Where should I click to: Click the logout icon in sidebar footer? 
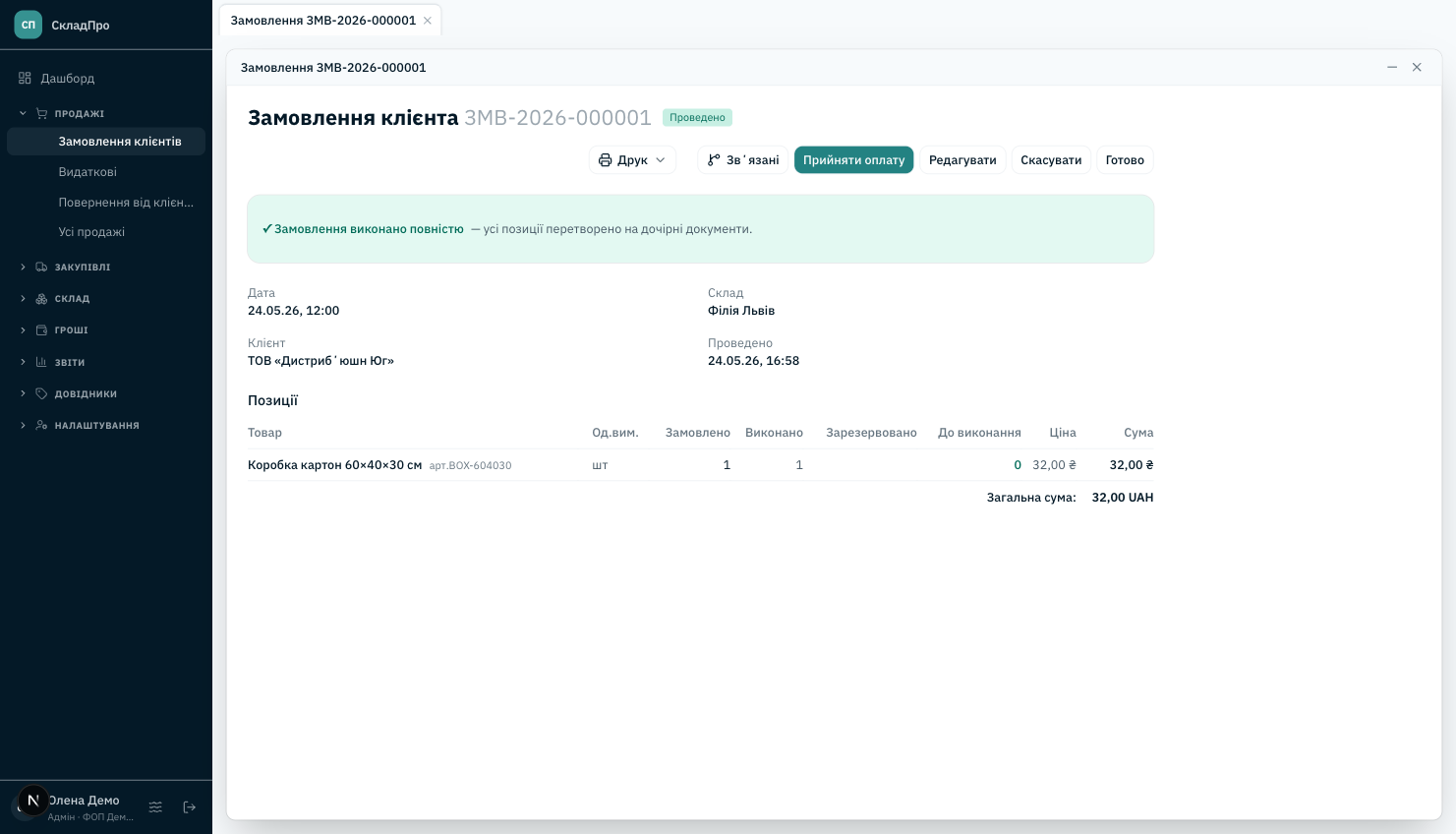click(x=190, y=807)
